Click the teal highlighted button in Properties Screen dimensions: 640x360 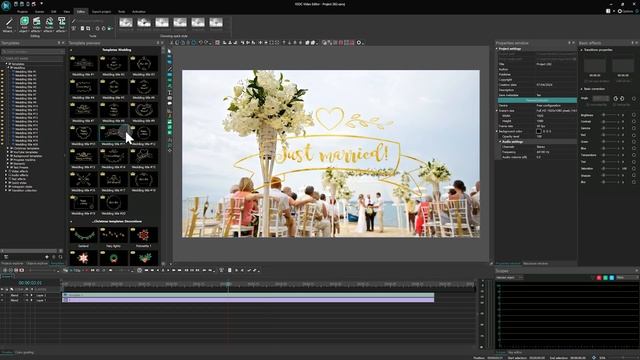pos(537,100)
